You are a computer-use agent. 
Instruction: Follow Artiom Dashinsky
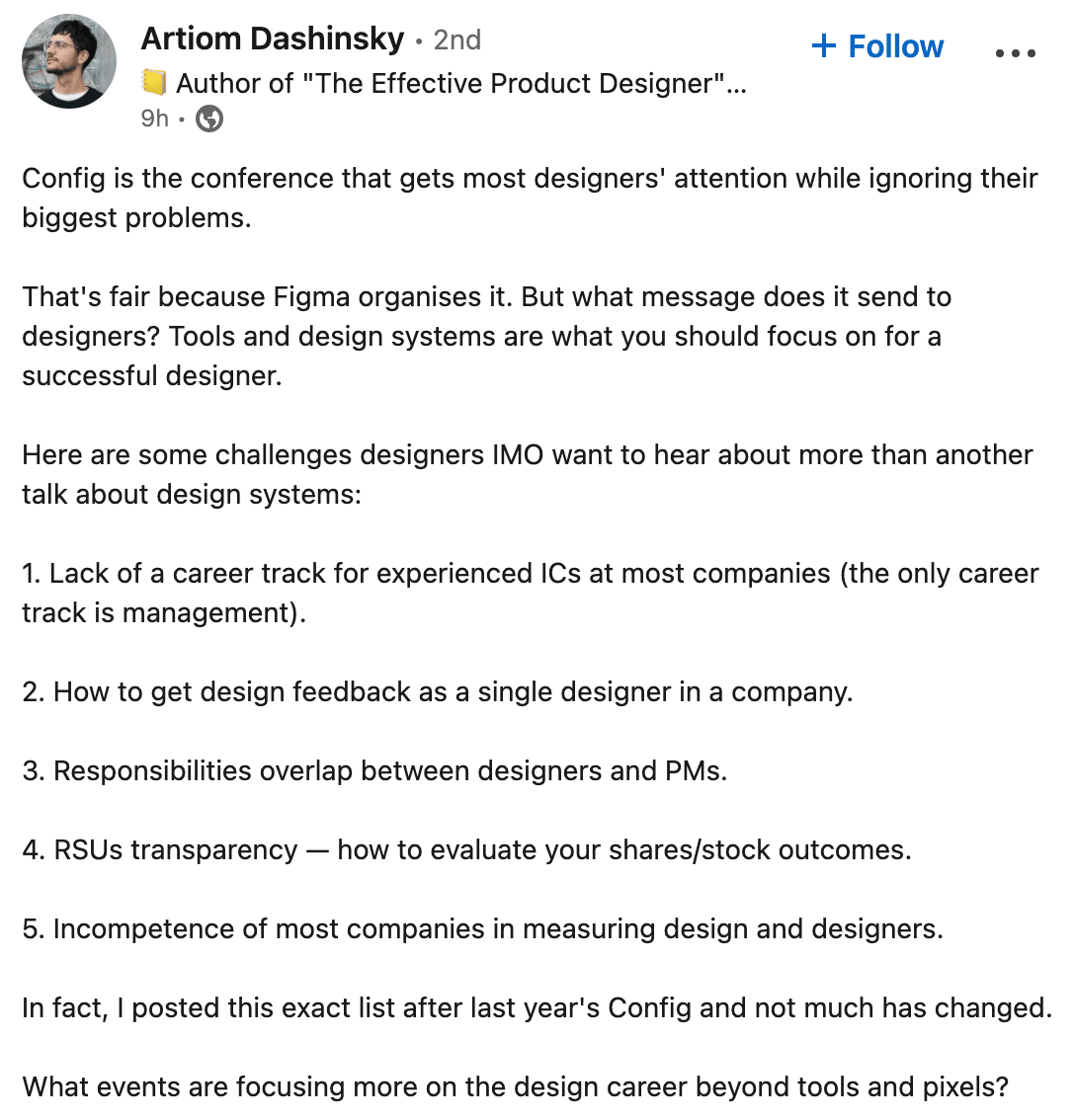(877, 46)
